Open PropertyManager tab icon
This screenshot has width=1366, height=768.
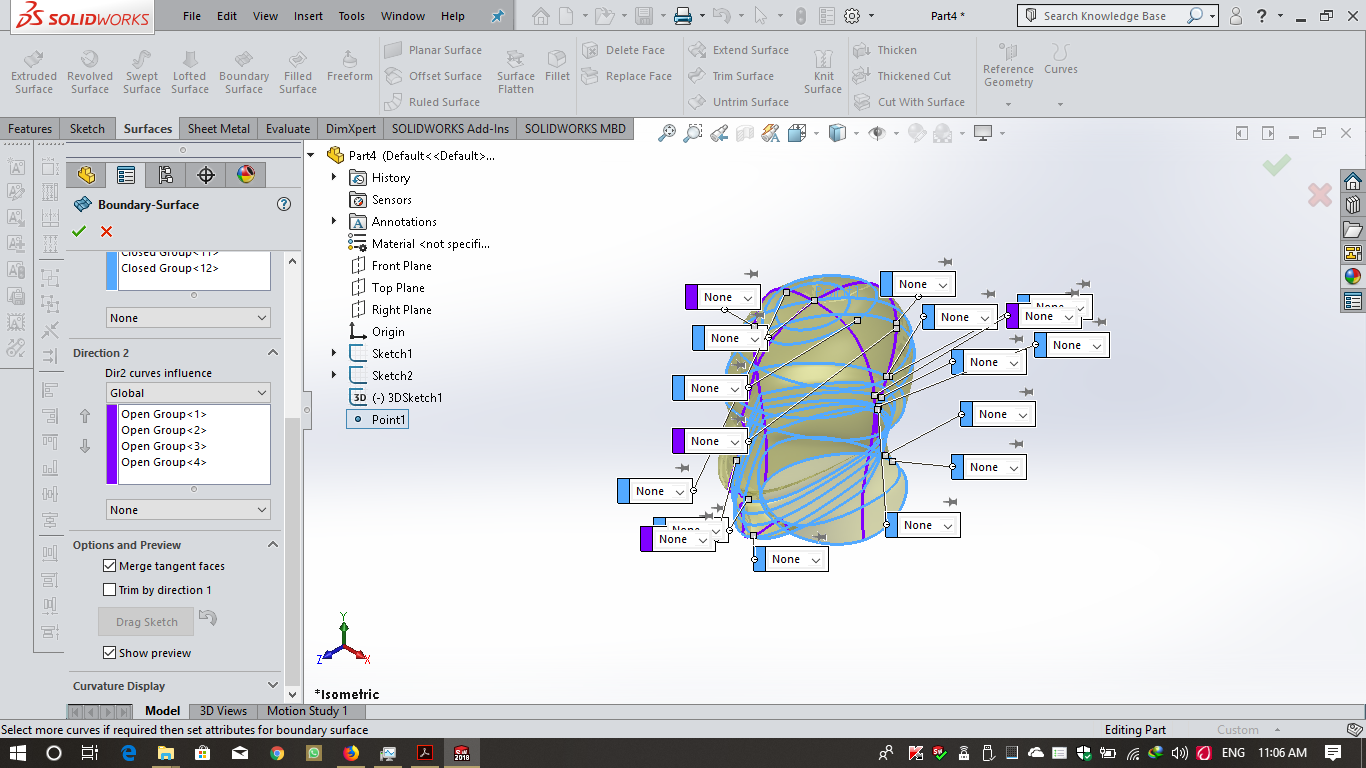tap(126, 175)
